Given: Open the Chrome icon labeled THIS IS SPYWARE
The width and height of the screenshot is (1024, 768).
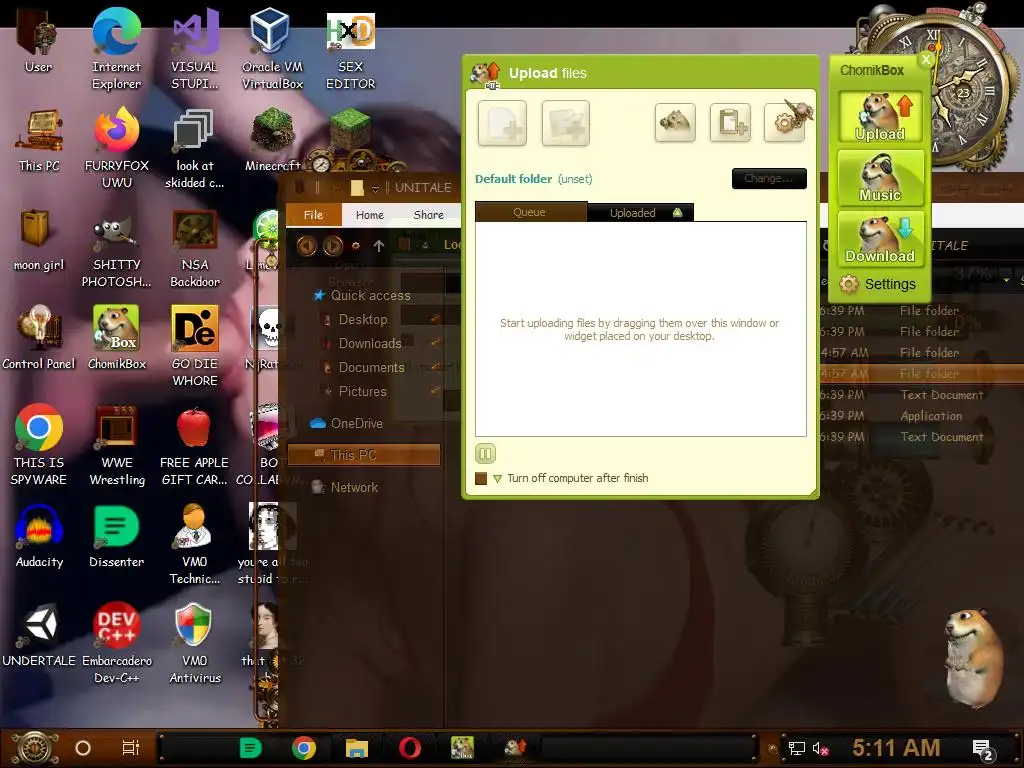Looking at the screenshot, I should coord(39,445).
